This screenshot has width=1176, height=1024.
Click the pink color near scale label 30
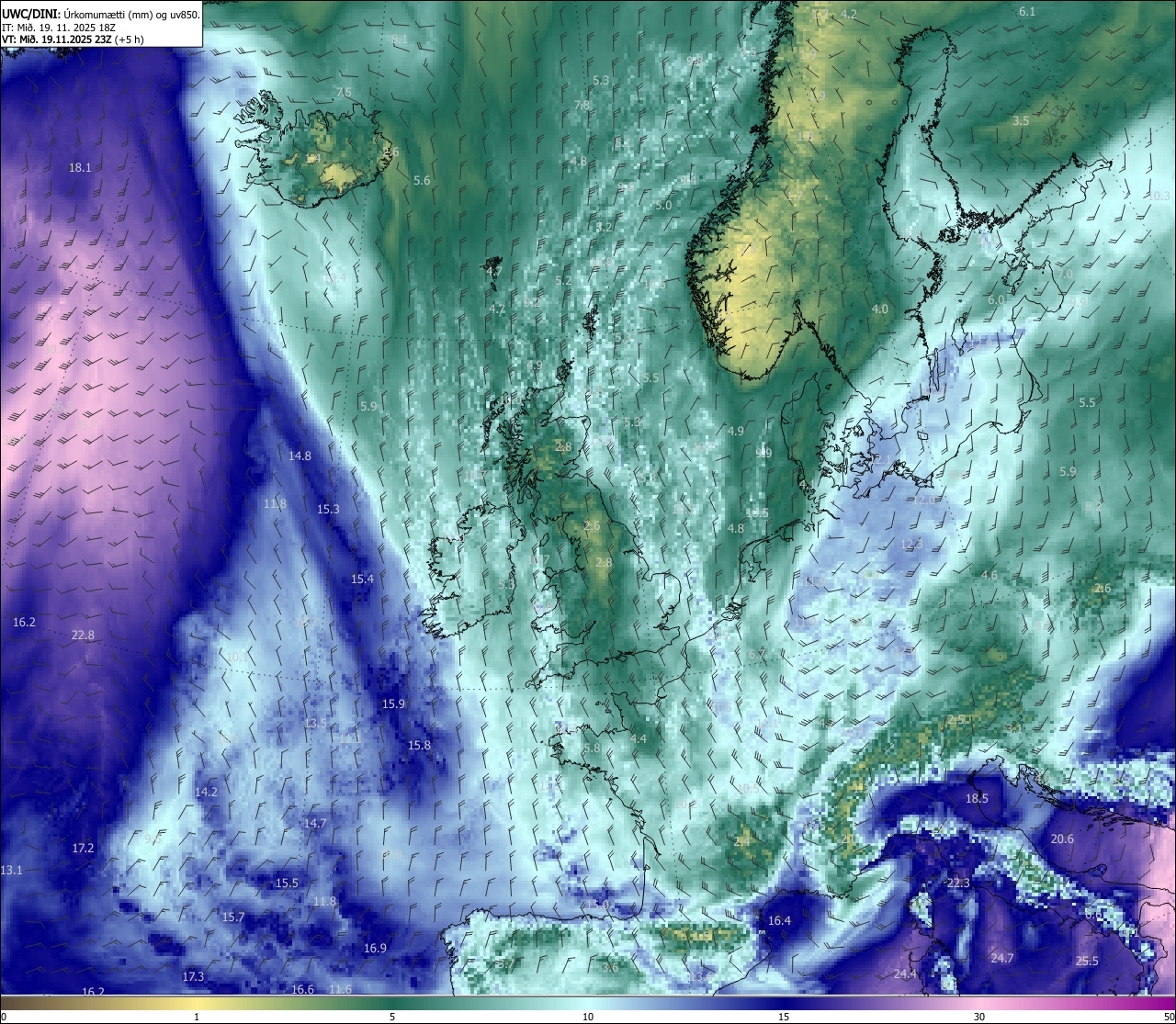click(x=979, y=1003)
